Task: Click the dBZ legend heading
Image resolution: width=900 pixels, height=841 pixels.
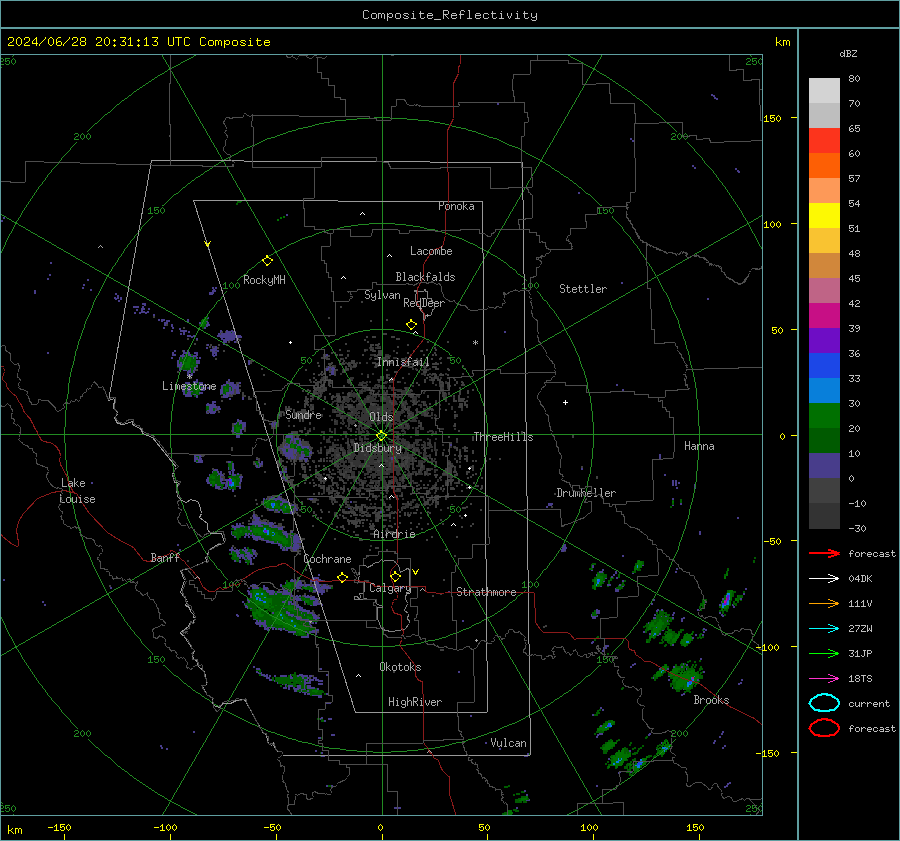Action: point(848,54)
